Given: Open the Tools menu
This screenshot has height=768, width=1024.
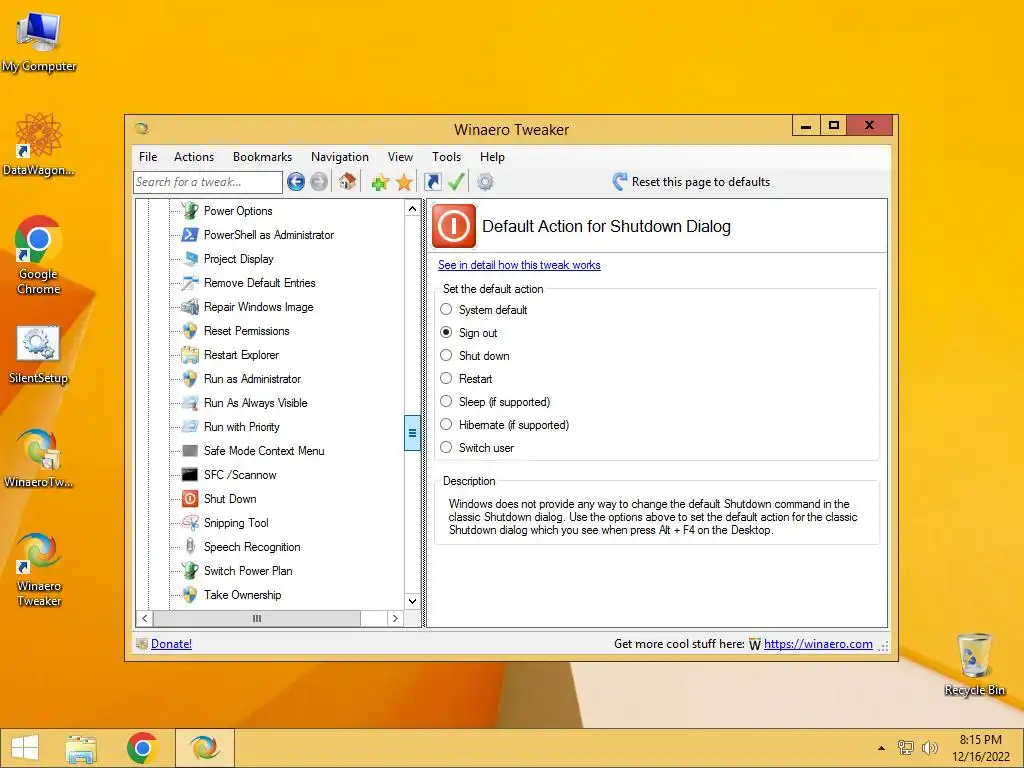Looking at the screenshot, I should tap(447, 157).
